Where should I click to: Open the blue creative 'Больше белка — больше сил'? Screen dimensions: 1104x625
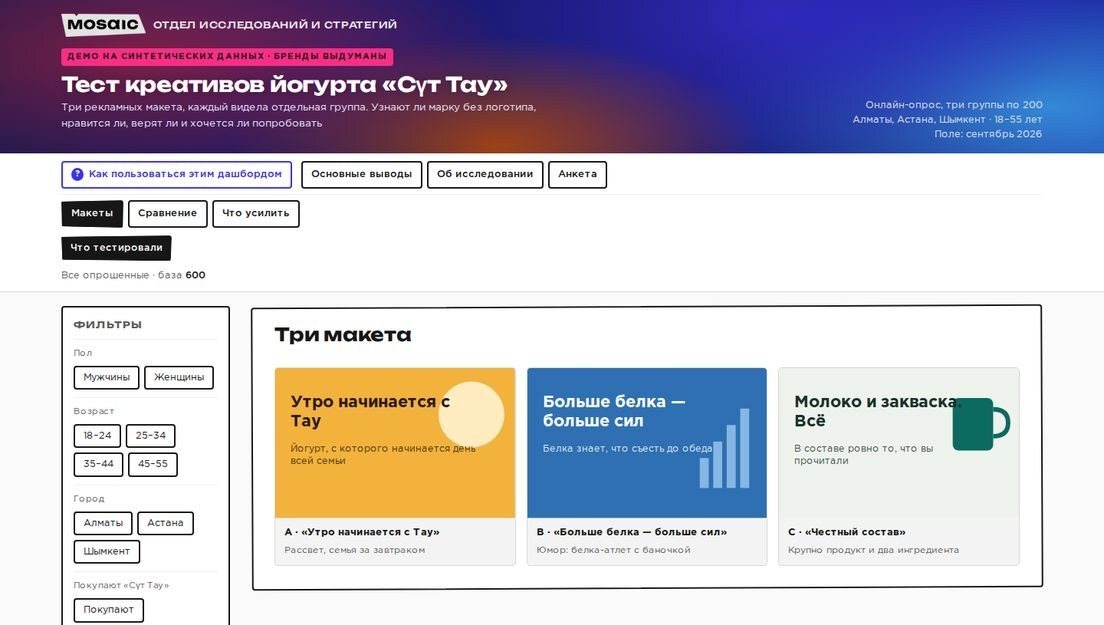[x=647, y=443]
